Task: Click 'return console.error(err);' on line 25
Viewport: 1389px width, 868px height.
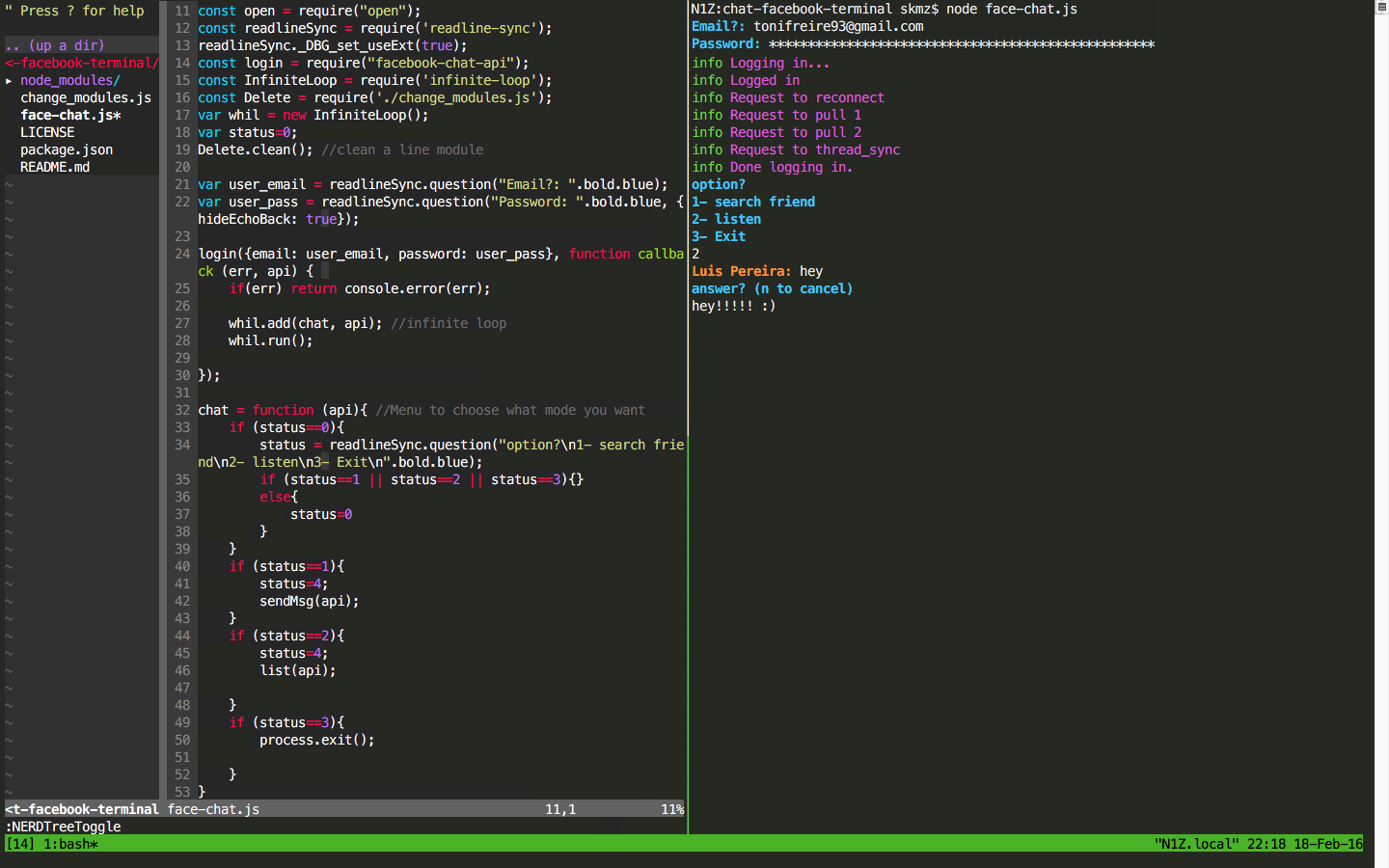Action: [391, 288]
